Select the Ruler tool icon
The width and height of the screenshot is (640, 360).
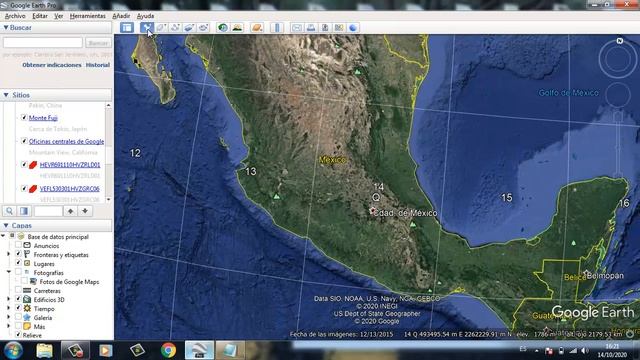[277, 27]
